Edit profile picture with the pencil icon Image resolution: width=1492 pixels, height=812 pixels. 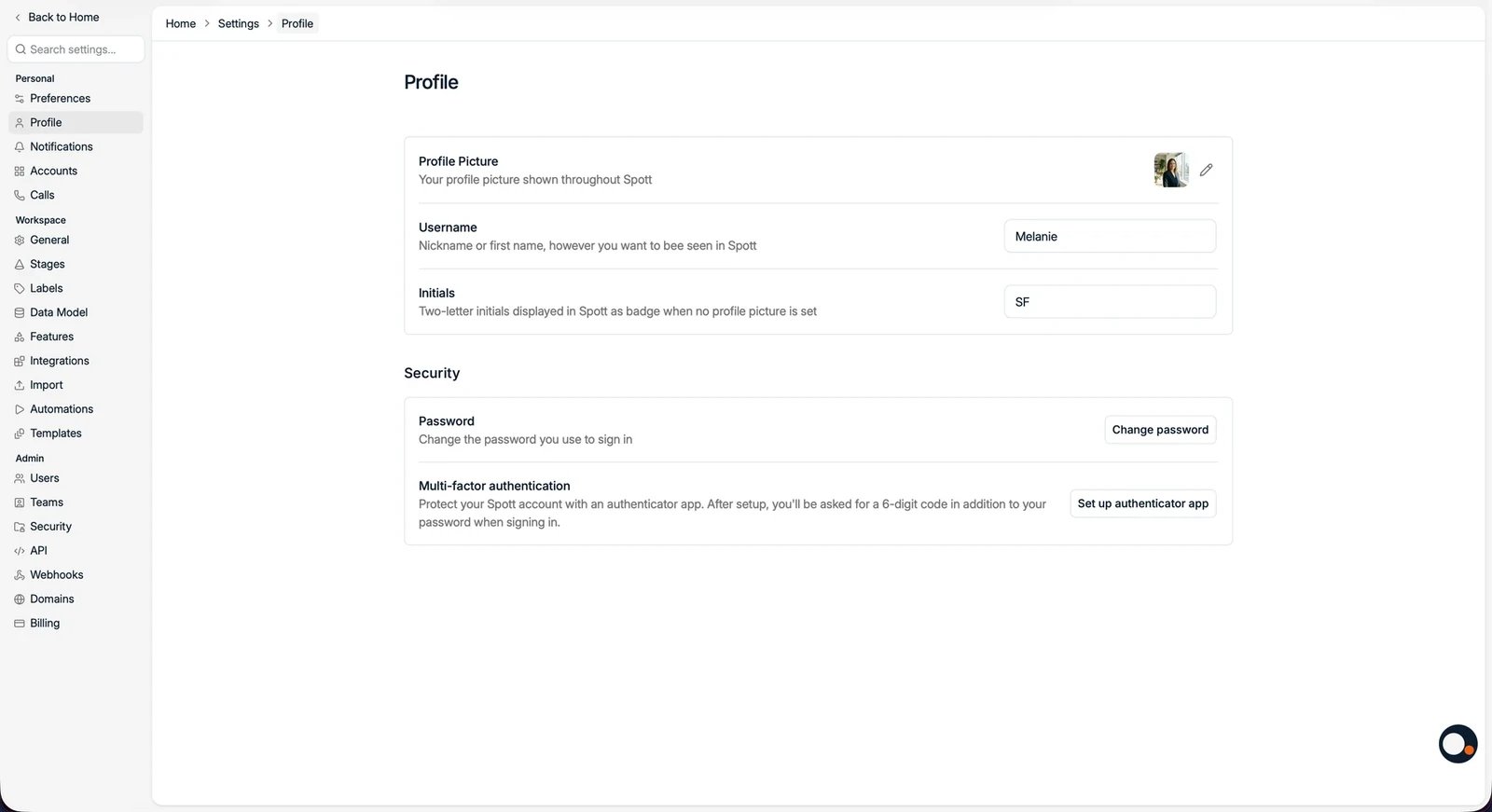tap(1206, 170)
